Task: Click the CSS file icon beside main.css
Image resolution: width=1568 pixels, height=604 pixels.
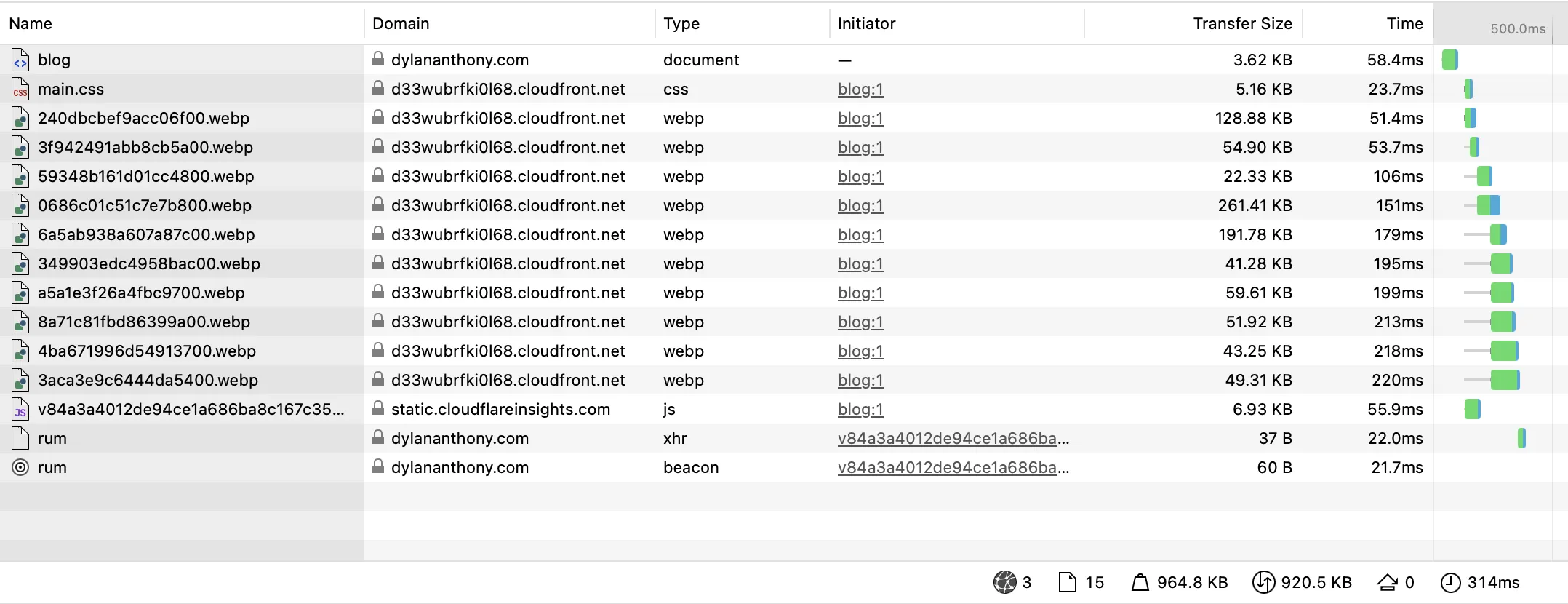Action: tap(20, 89)
